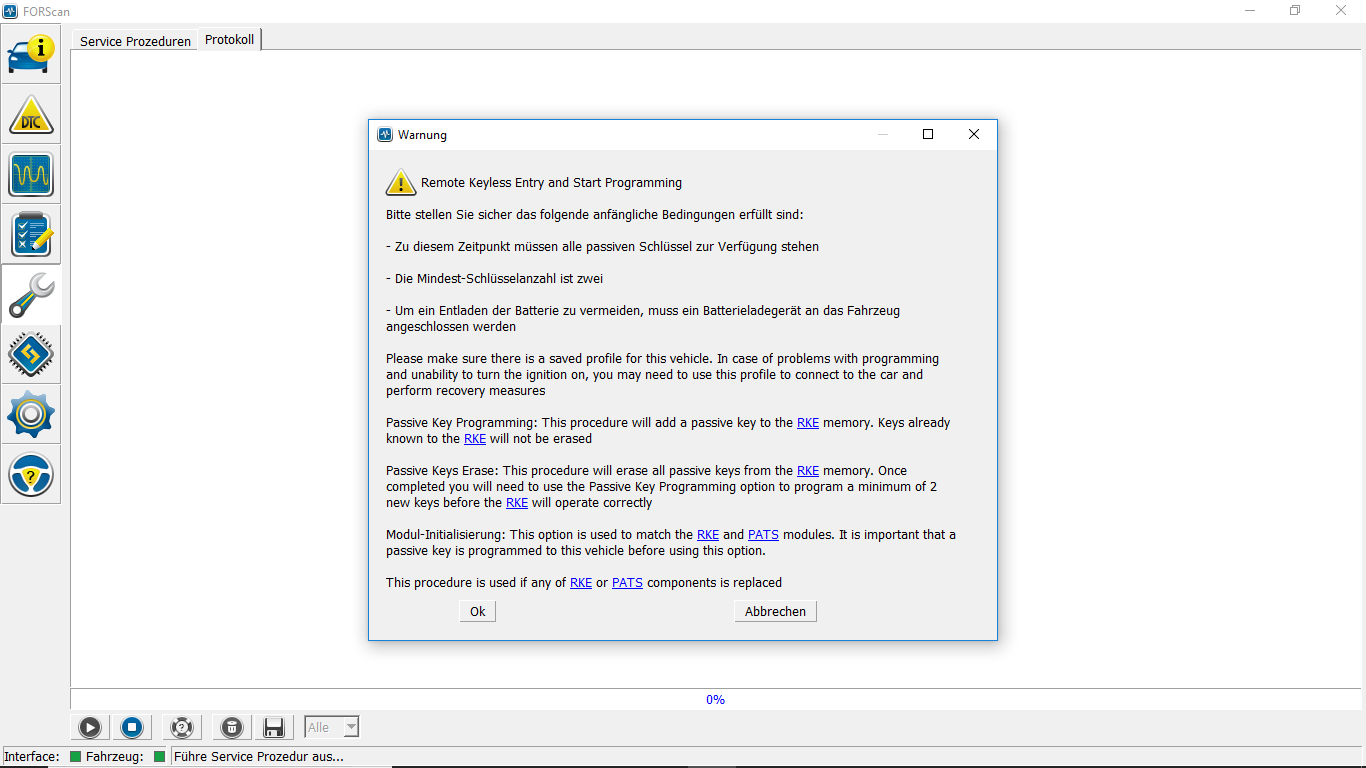Open the module configuration chip icon
The height and width of the screenshot is (768, 1366).
31,355
